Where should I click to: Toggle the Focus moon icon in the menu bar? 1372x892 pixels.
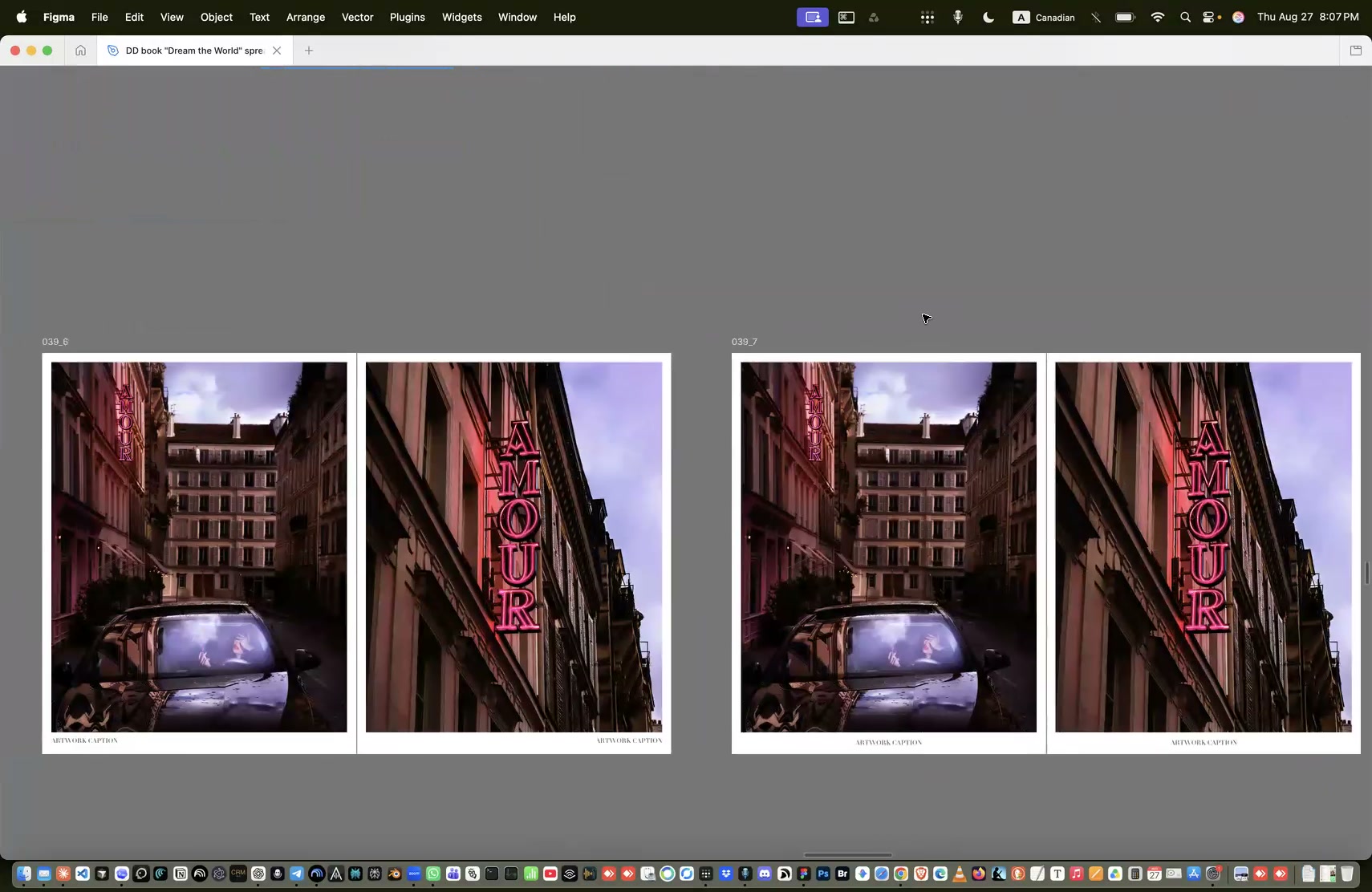(988, 17)
